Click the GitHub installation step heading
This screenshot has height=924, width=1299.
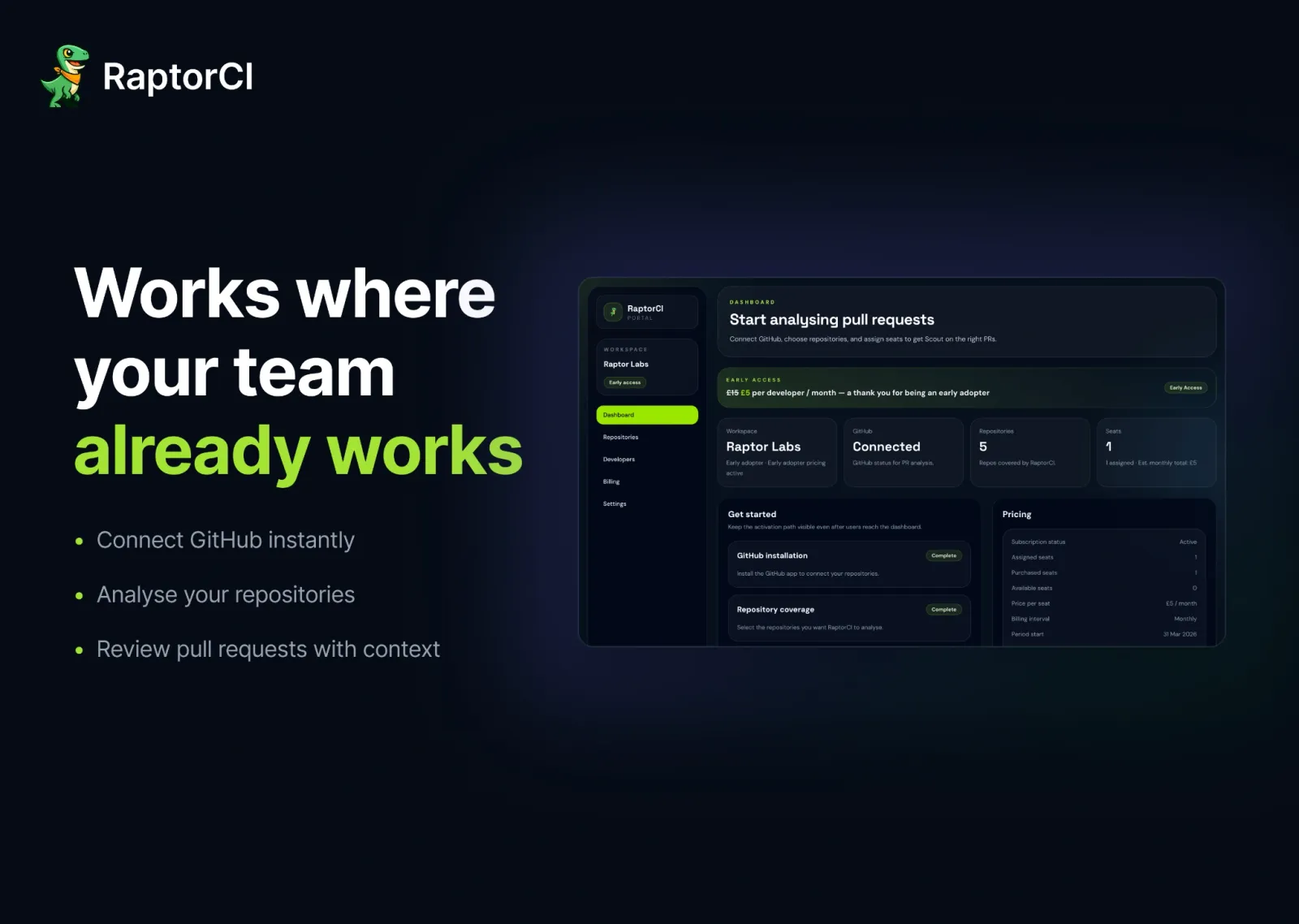click(x=772, y=556)
